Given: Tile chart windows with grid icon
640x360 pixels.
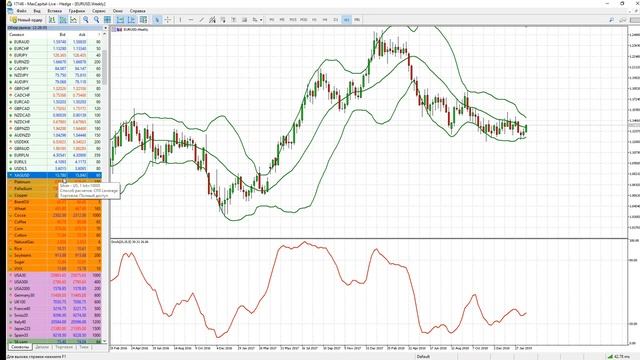Looking at the screenshot, I should tap(107, 20).
